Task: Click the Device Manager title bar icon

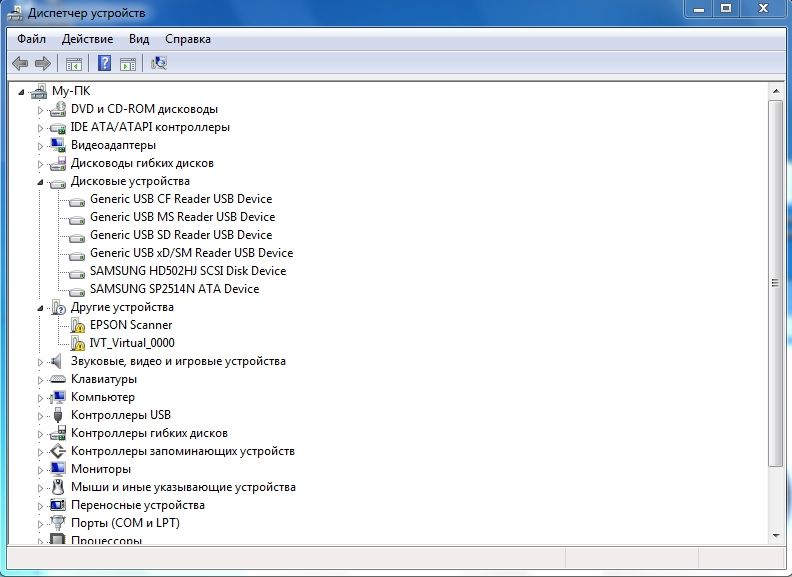Action: point(15,13)
